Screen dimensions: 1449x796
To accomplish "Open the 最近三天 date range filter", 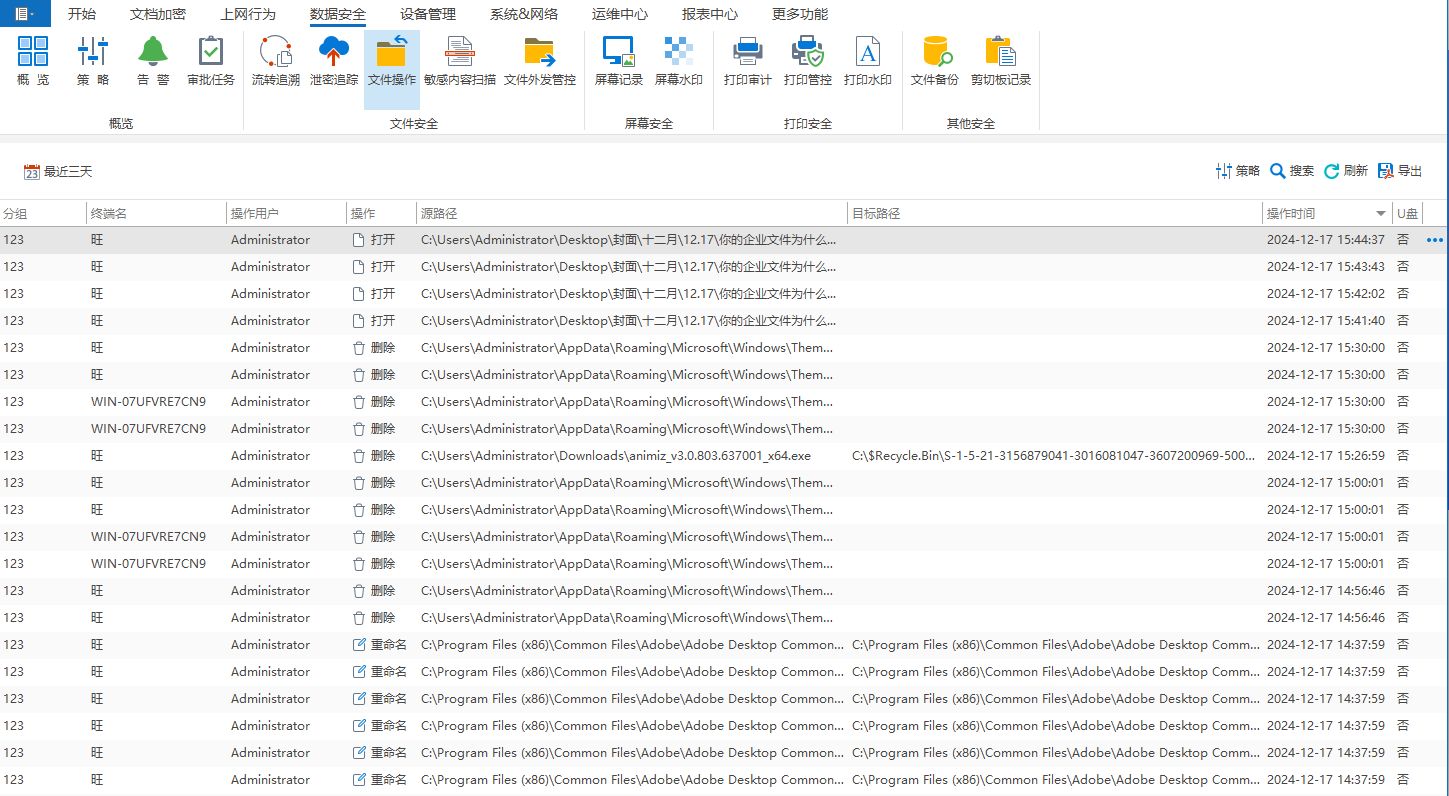I will point(58,172).
